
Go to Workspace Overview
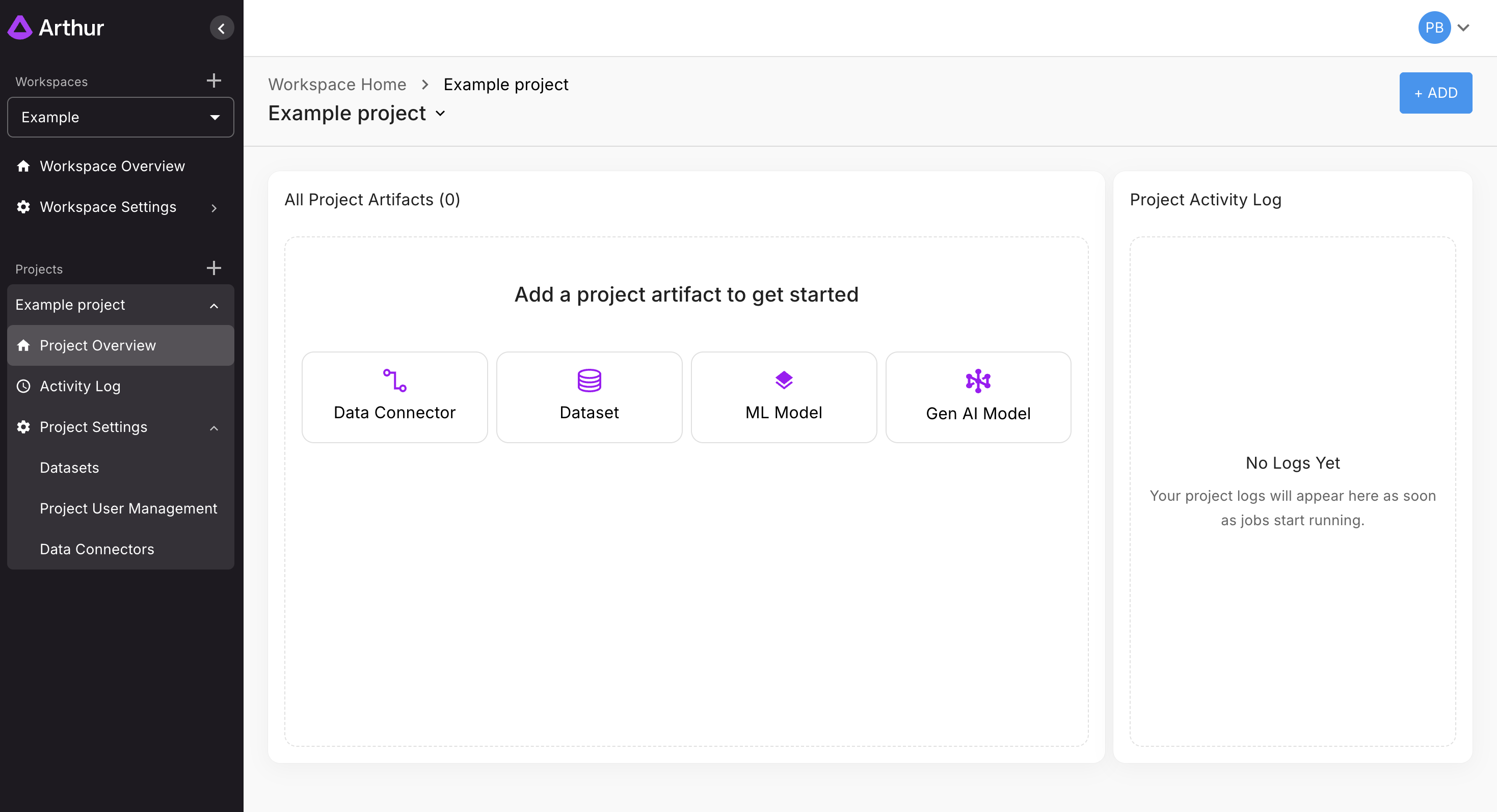click(112, 166)
